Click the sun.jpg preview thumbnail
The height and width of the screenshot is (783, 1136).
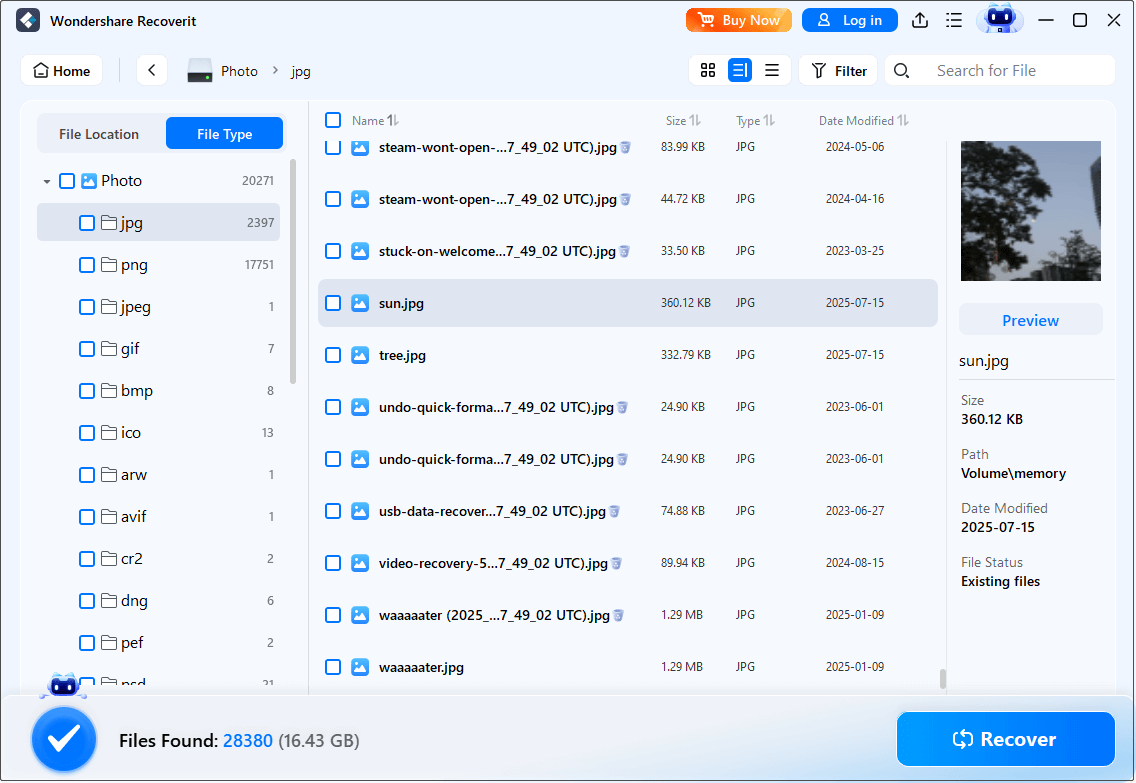point(1030,211)
